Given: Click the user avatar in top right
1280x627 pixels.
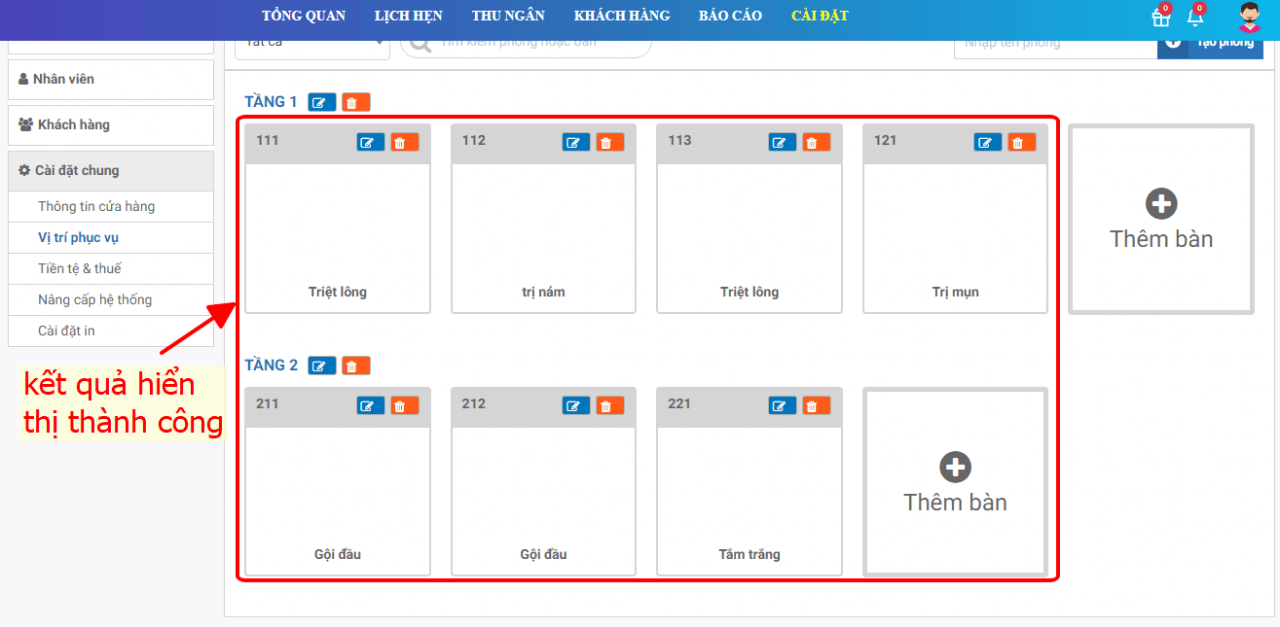Looking at the screenshot, I should (1249, 17).
